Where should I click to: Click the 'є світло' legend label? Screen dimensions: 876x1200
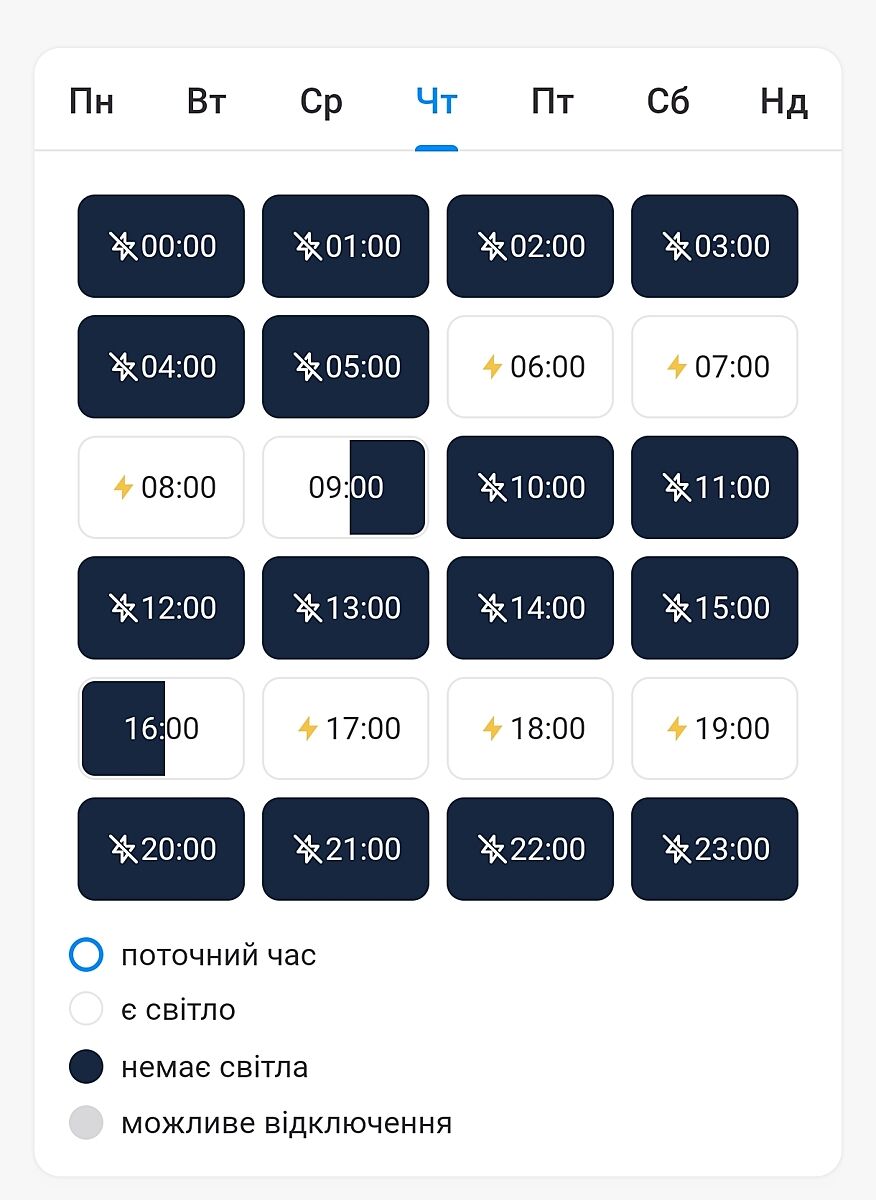178,1010
